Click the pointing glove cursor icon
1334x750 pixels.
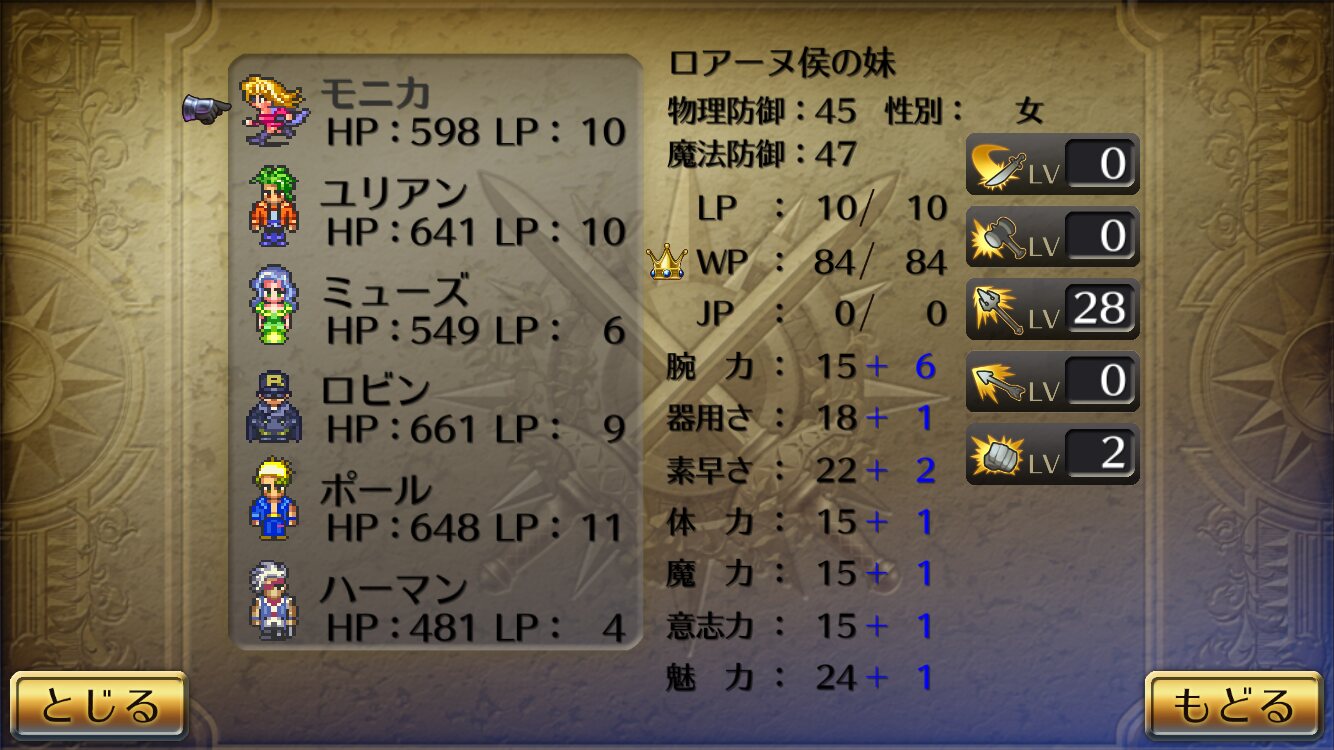point(207,108)
